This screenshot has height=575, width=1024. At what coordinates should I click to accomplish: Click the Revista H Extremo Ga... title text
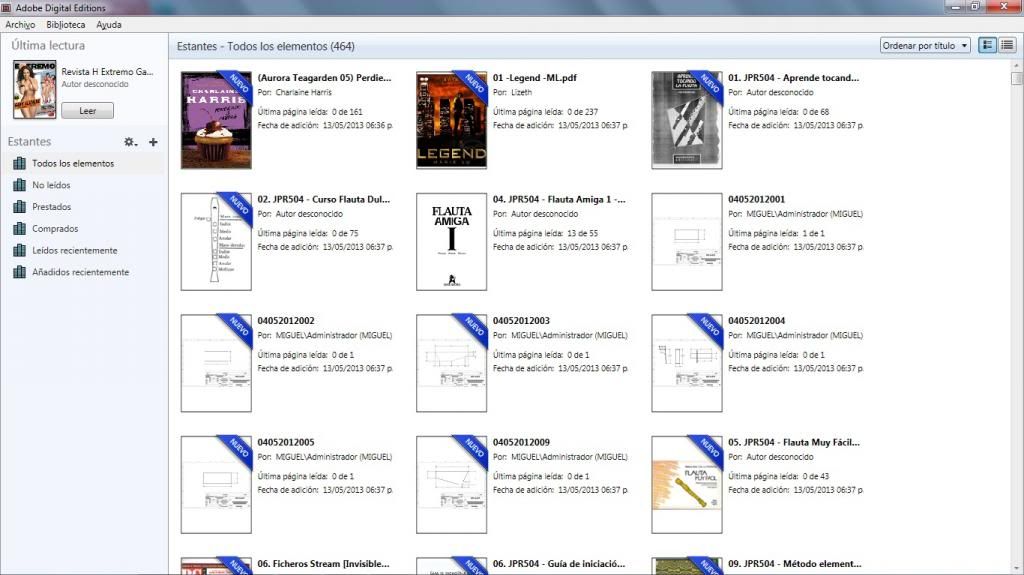[x=108, y=72]
